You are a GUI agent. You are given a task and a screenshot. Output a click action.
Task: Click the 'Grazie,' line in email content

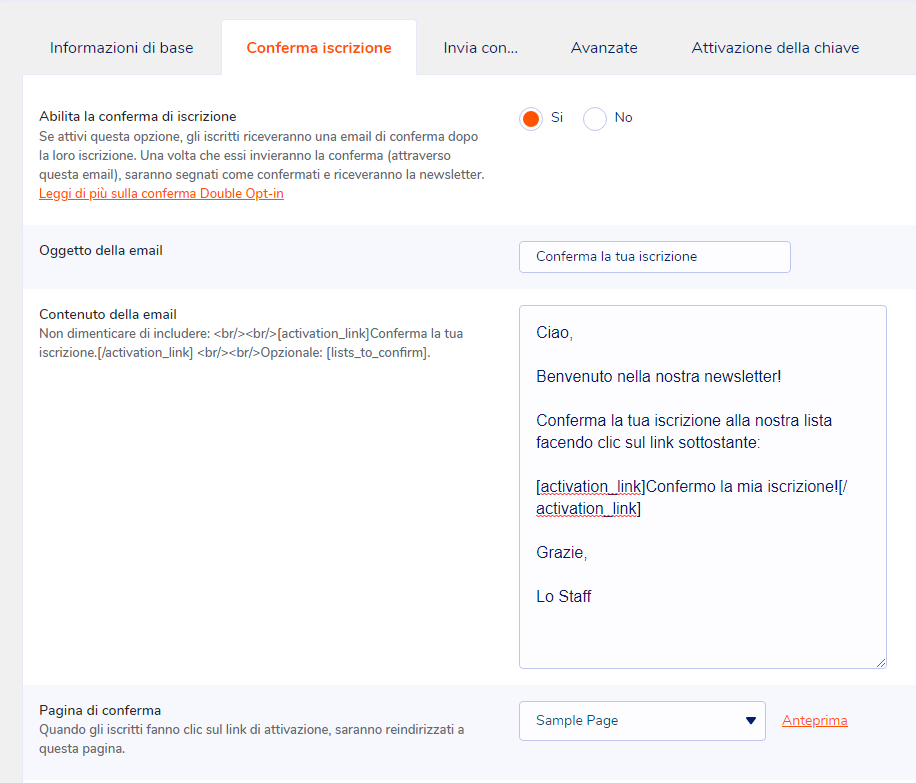coord(561,553)
